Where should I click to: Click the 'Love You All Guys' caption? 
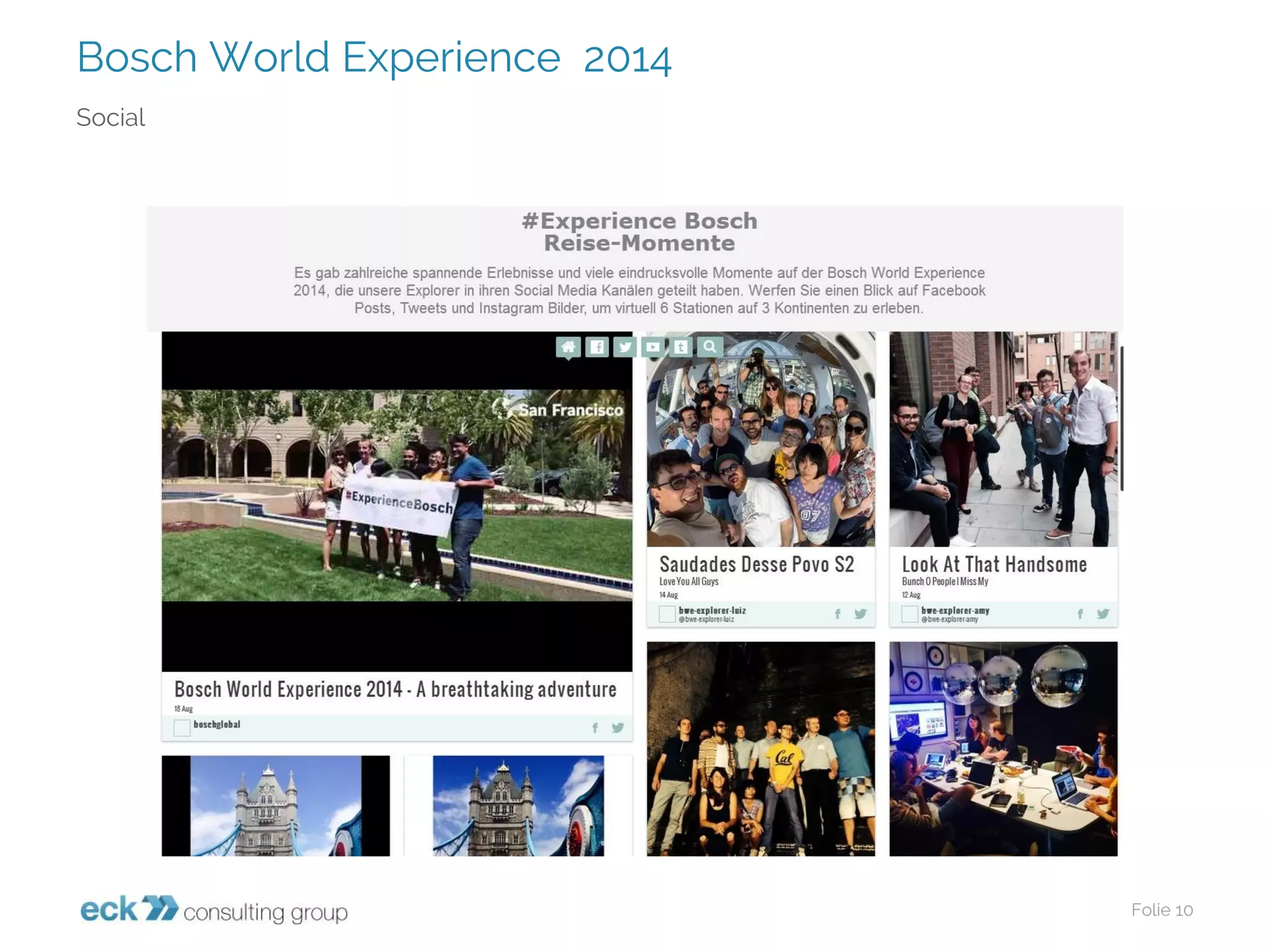click(689, 581)
